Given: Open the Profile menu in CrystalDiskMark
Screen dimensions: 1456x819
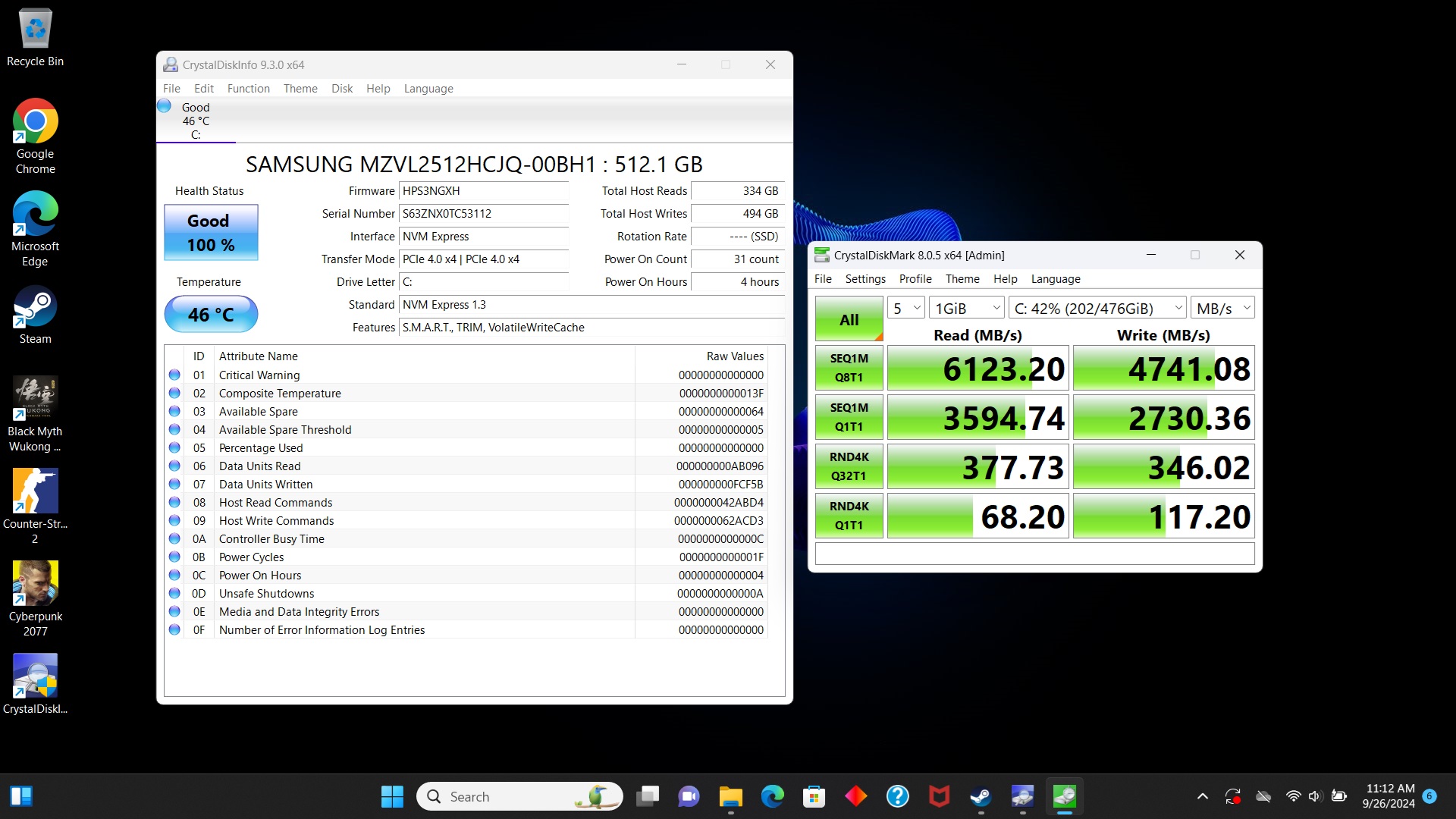Looking at the screenshot, I should click(x=915, y=279).
